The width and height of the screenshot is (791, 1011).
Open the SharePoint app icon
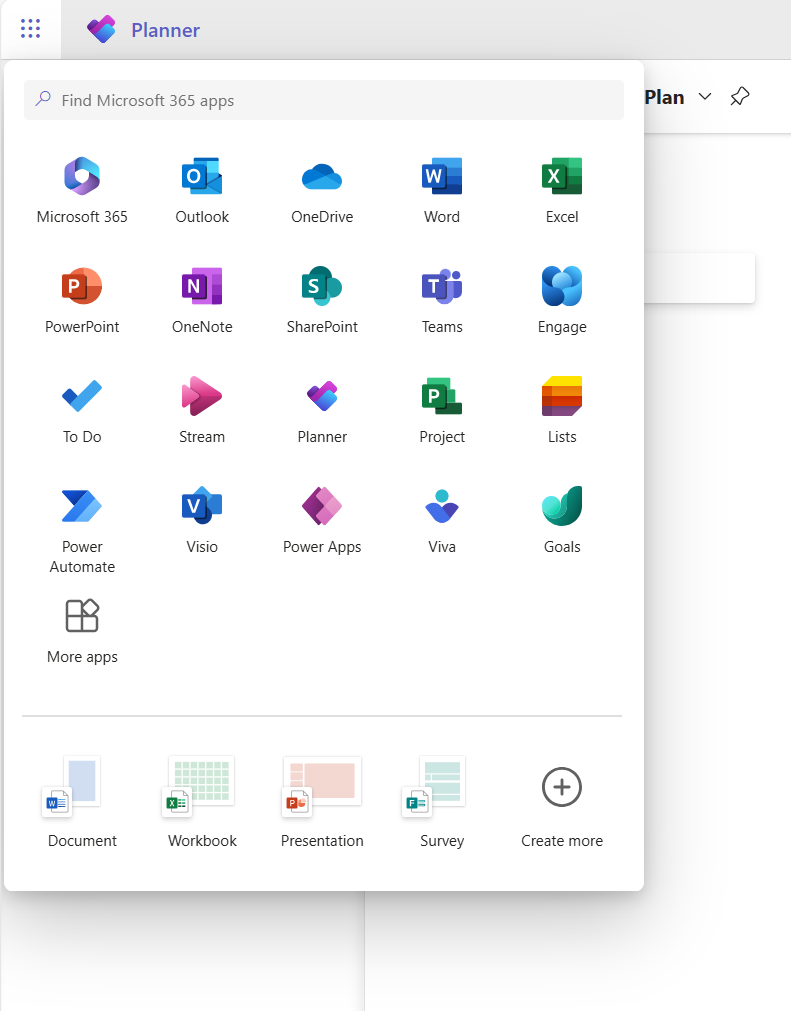pyautogui.click(x=322, y=288)
